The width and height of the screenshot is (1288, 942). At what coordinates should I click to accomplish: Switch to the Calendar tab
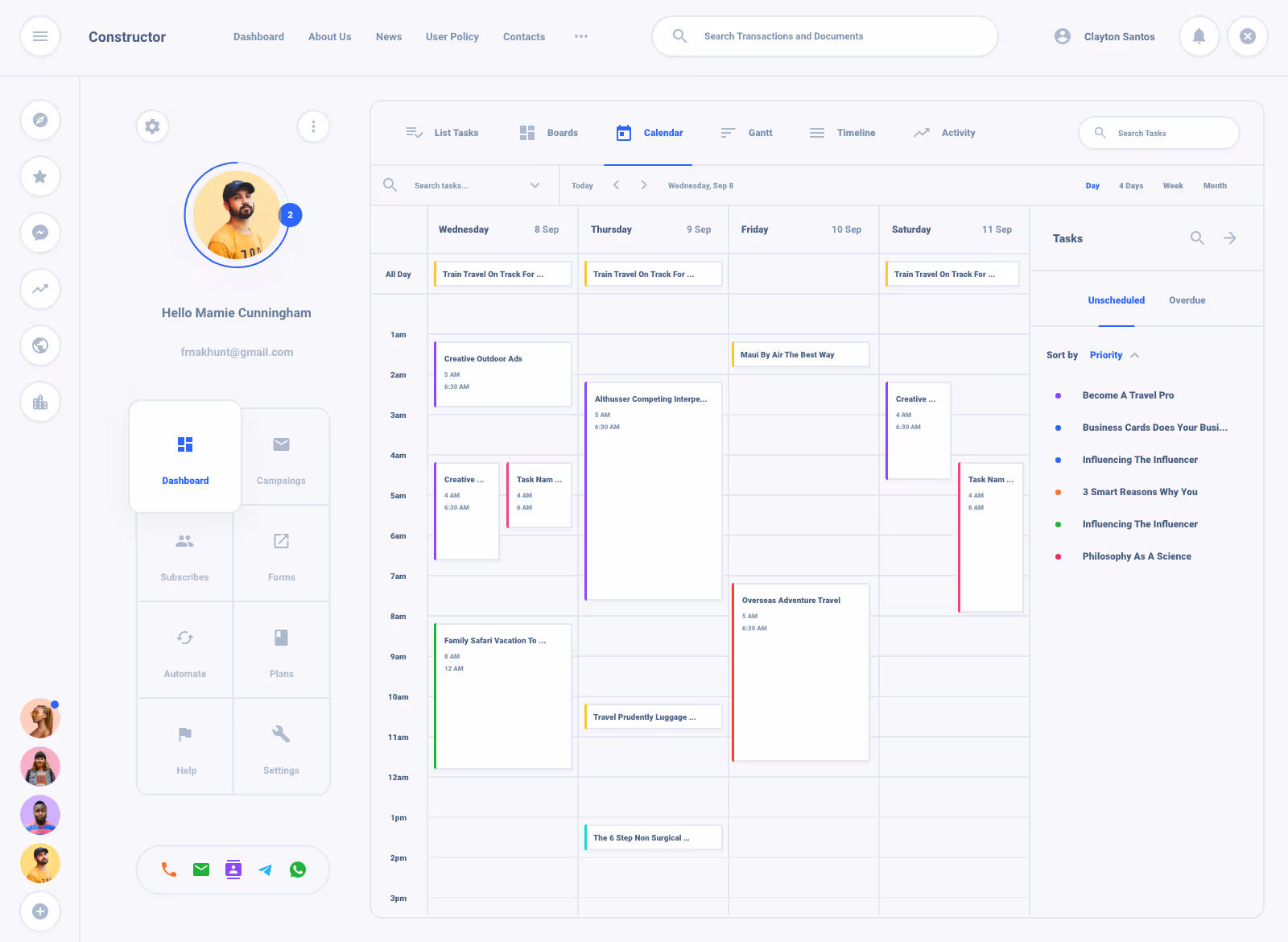650,132
